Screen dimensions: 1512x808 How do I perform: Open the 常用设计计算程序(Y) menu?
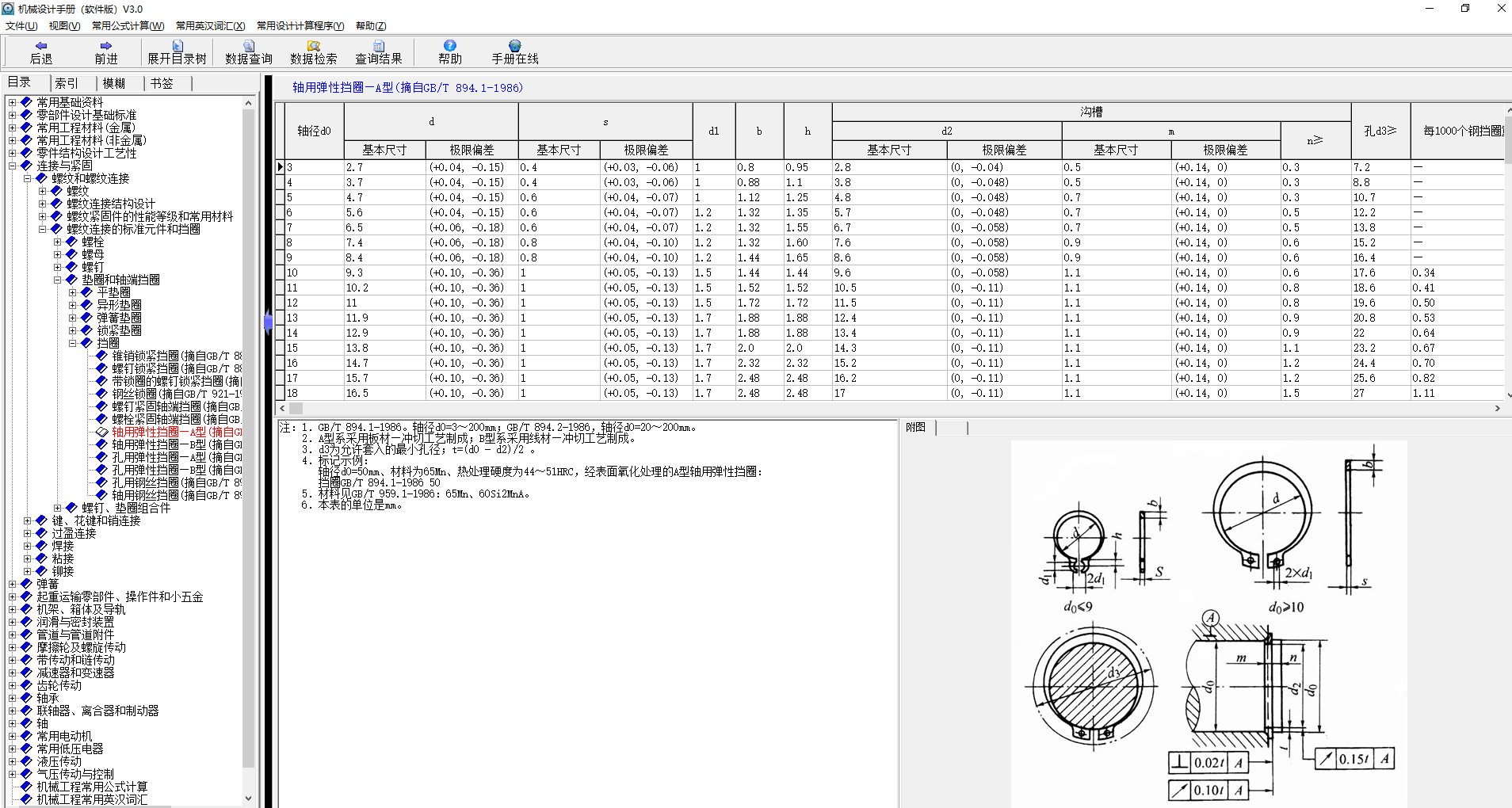[x=300, y=25]
